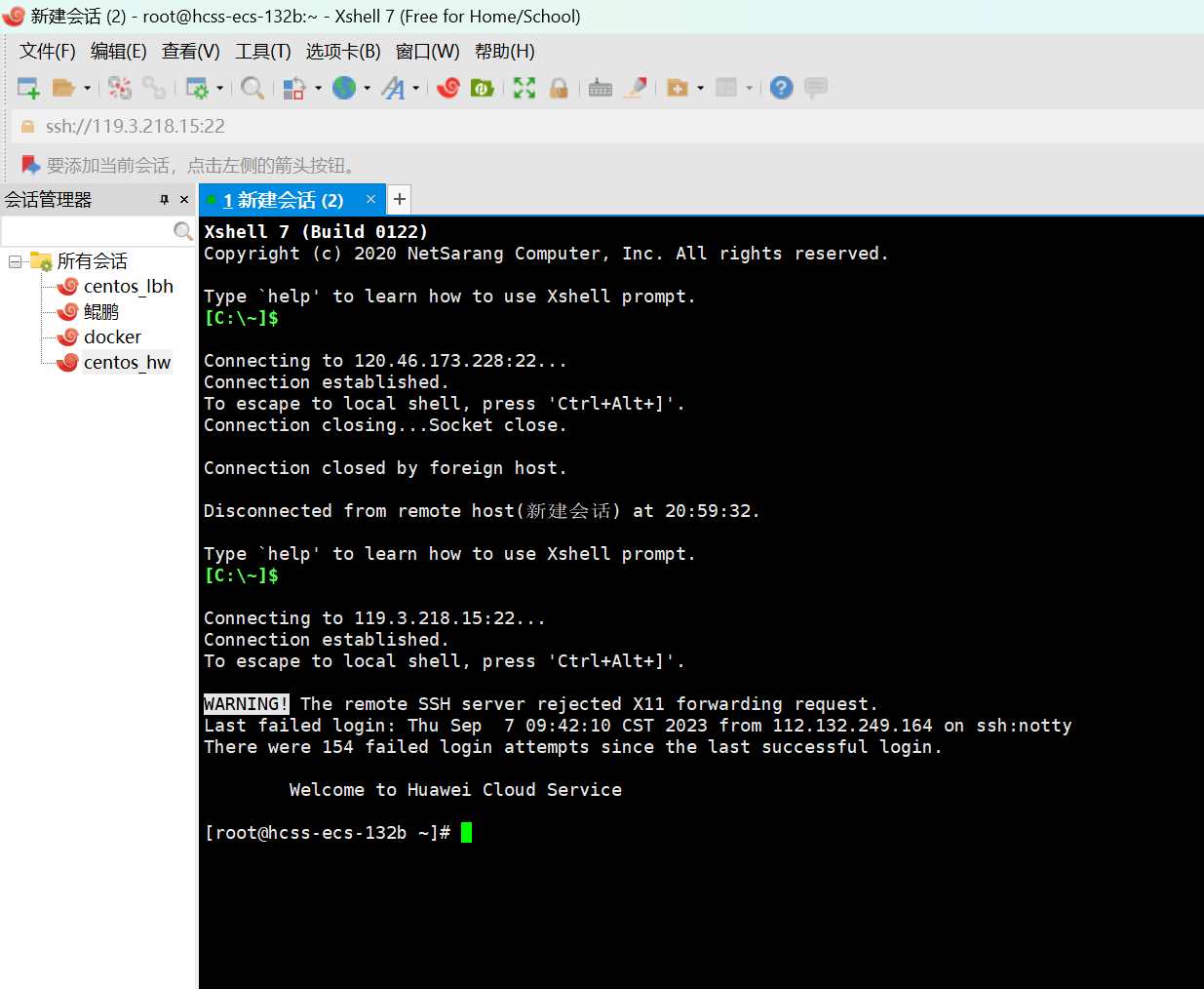Expand the new folder icon dropdown arrow
Image resolution: width=1204 pixels, height=989 pixels.
click(x=700, y=89)
